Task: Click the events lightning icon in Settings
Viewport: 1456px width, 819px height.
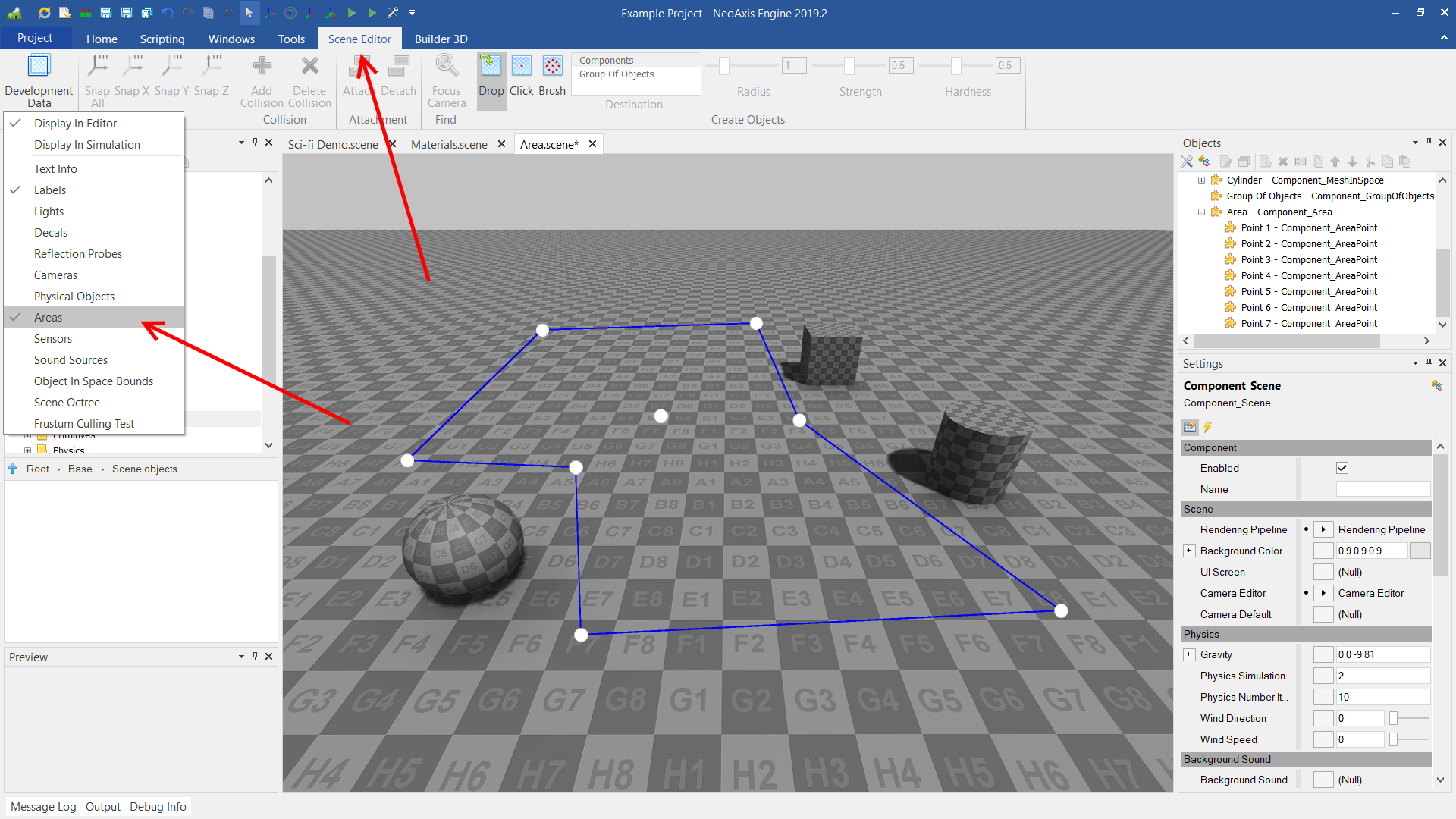Action: 1207,428
